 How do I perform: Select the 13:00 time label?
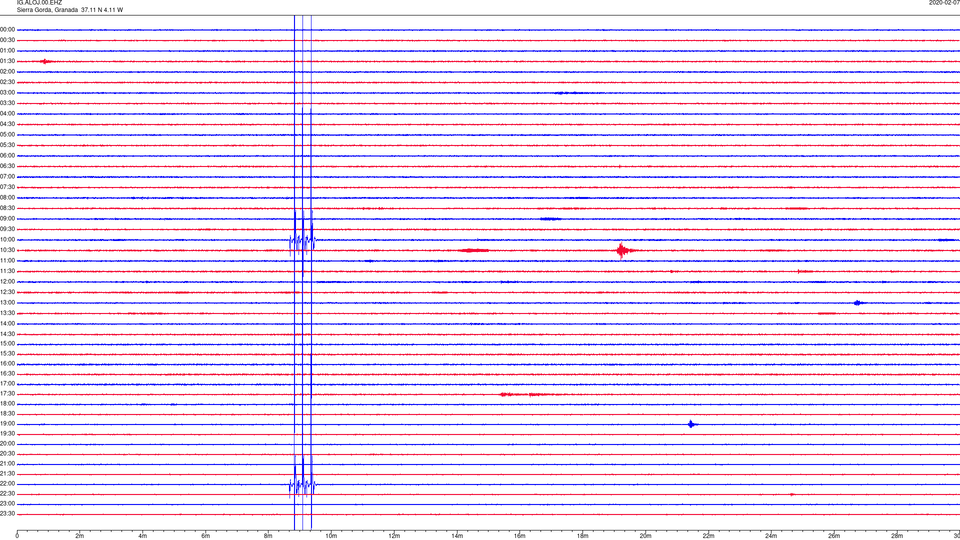(x=7, y=302)
